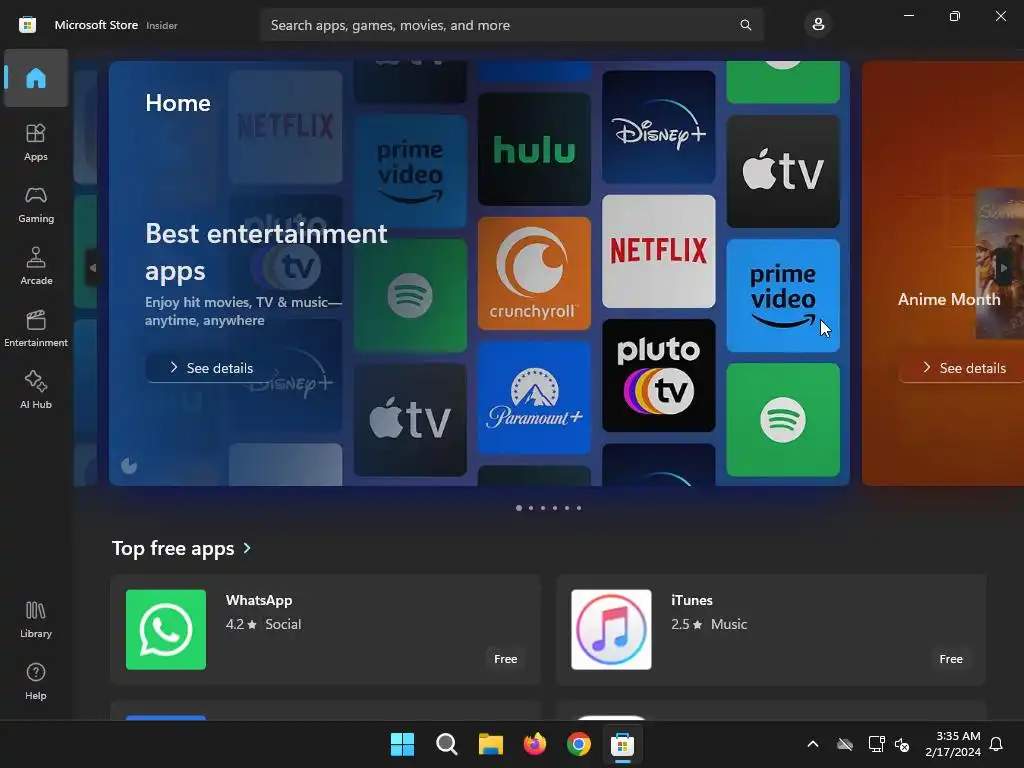Select the sixth carousel page dot
The width and height of the screenshot is (1024, 768).
(x=579, y=507)
